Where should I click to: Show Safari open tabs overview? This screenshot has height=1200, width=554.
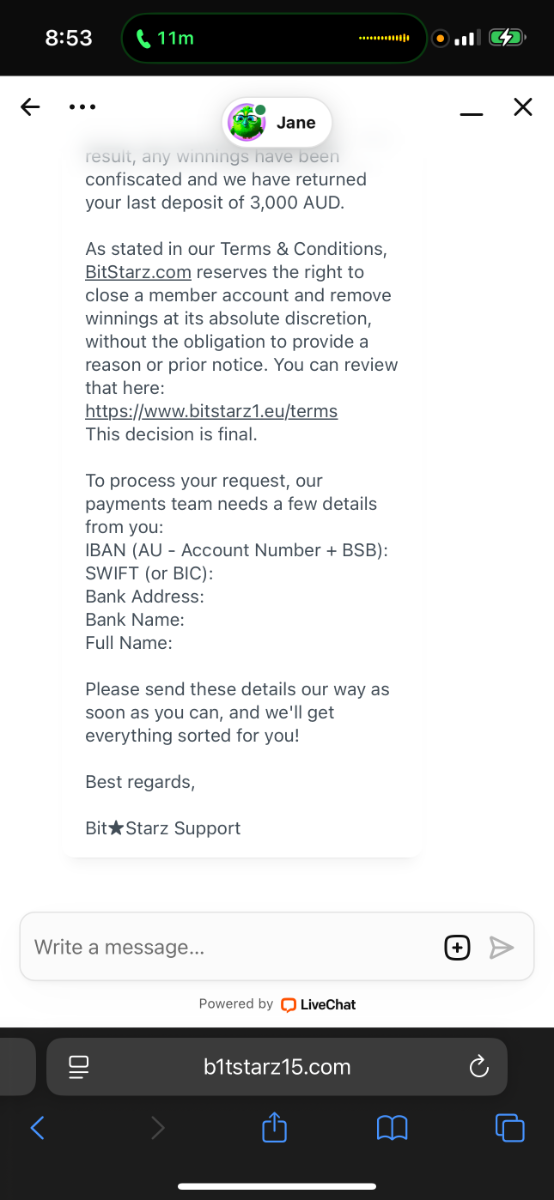point(510,1128)
